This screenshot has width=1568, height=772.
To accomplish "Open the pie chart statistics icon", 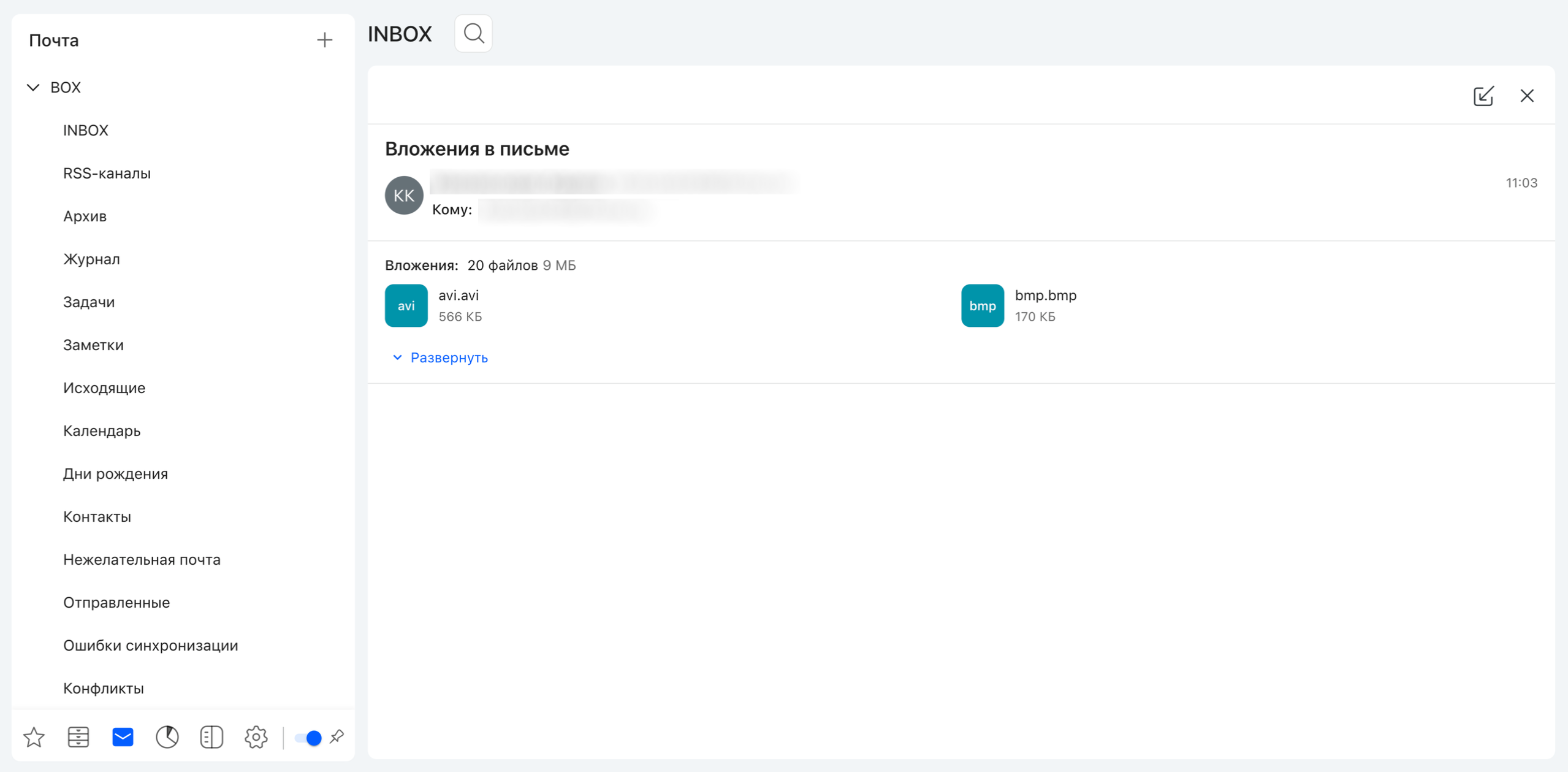I will coord(167,737).
